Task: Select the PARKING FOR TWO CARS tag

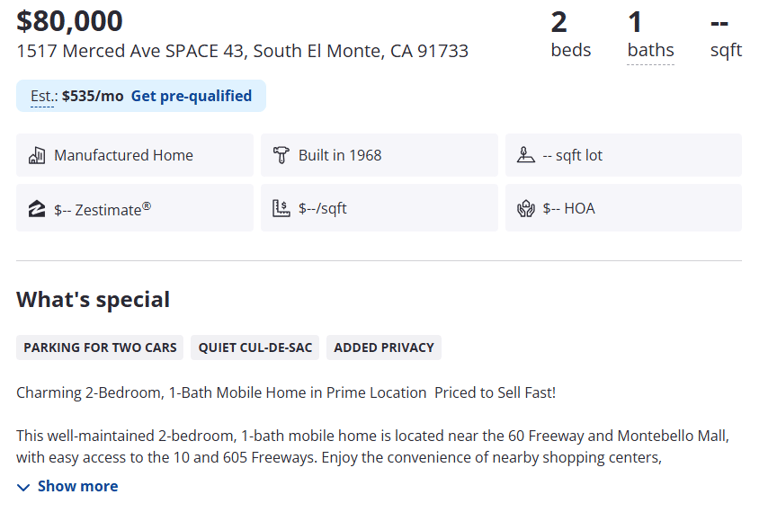Action: [100, 348]
